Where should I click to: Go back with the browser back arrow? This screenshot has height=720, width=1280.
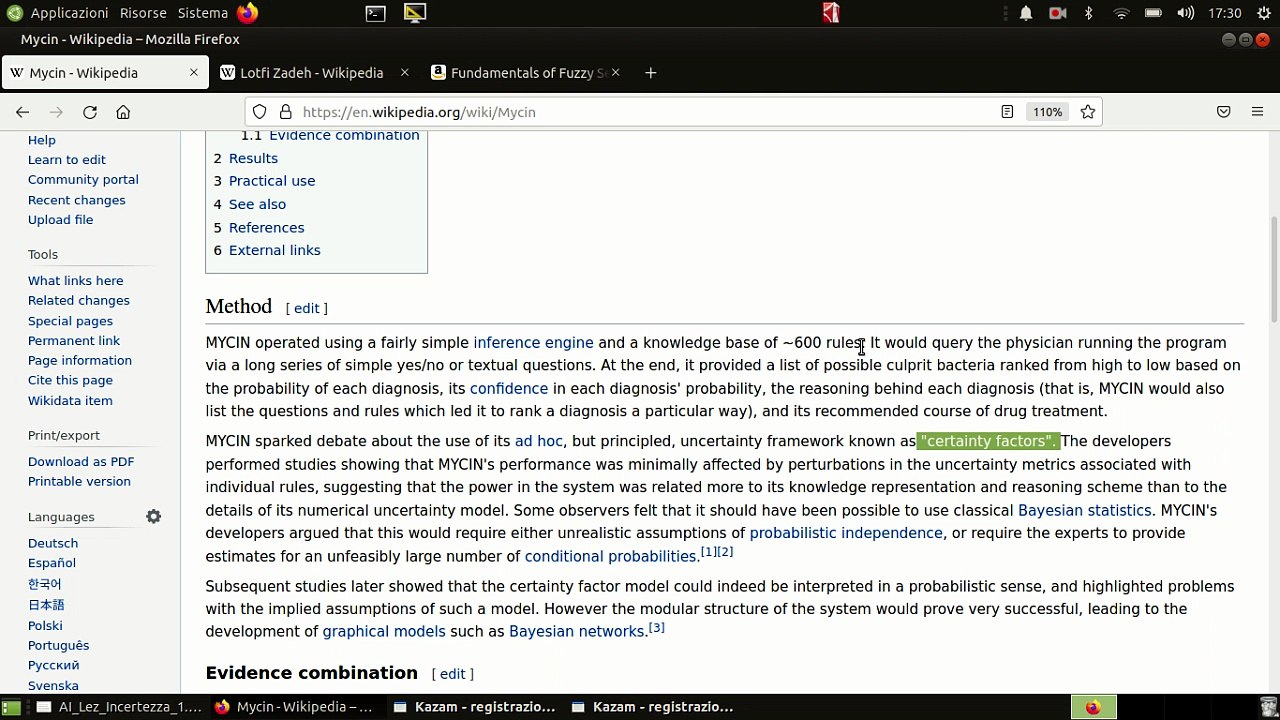coord(22,112)
